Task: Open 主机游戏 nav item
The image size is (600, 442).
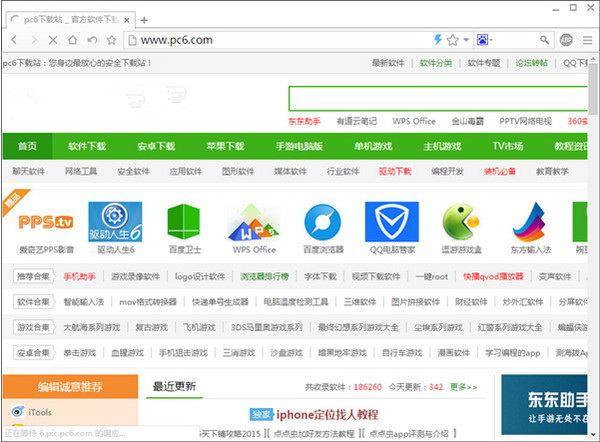Action: (x=442, y=146)
